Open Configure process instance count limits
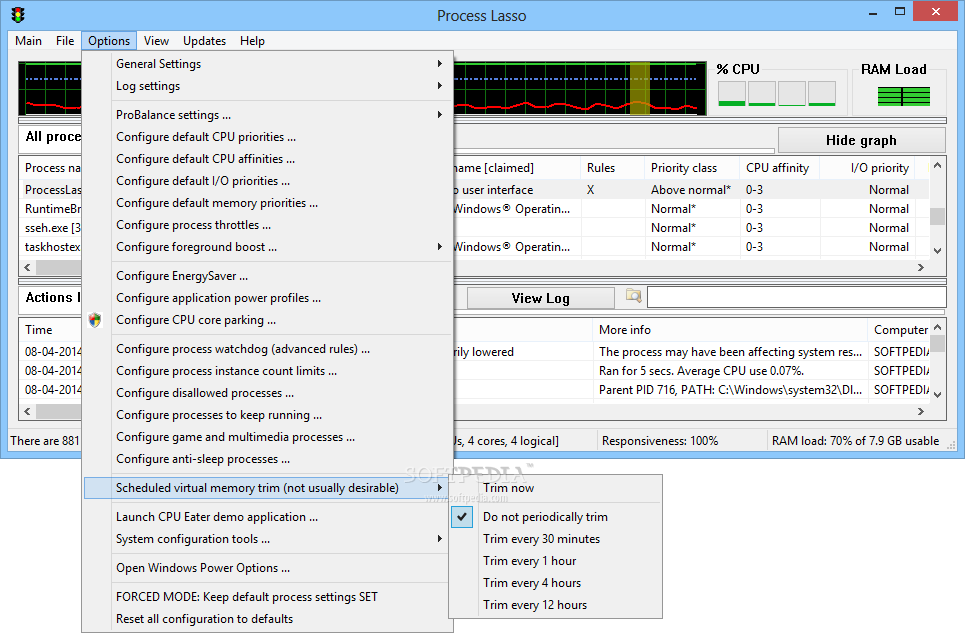Viewport: 965px width, 633px height. (x=268, y=372)
